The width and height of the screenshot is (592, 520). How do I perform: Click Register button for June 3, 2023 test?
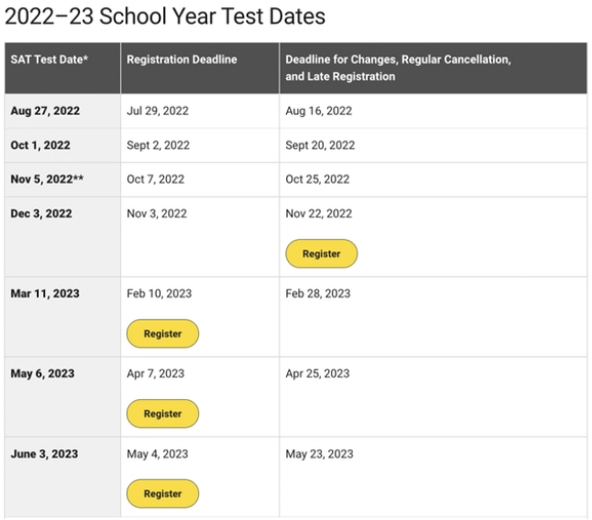[163, 494]
